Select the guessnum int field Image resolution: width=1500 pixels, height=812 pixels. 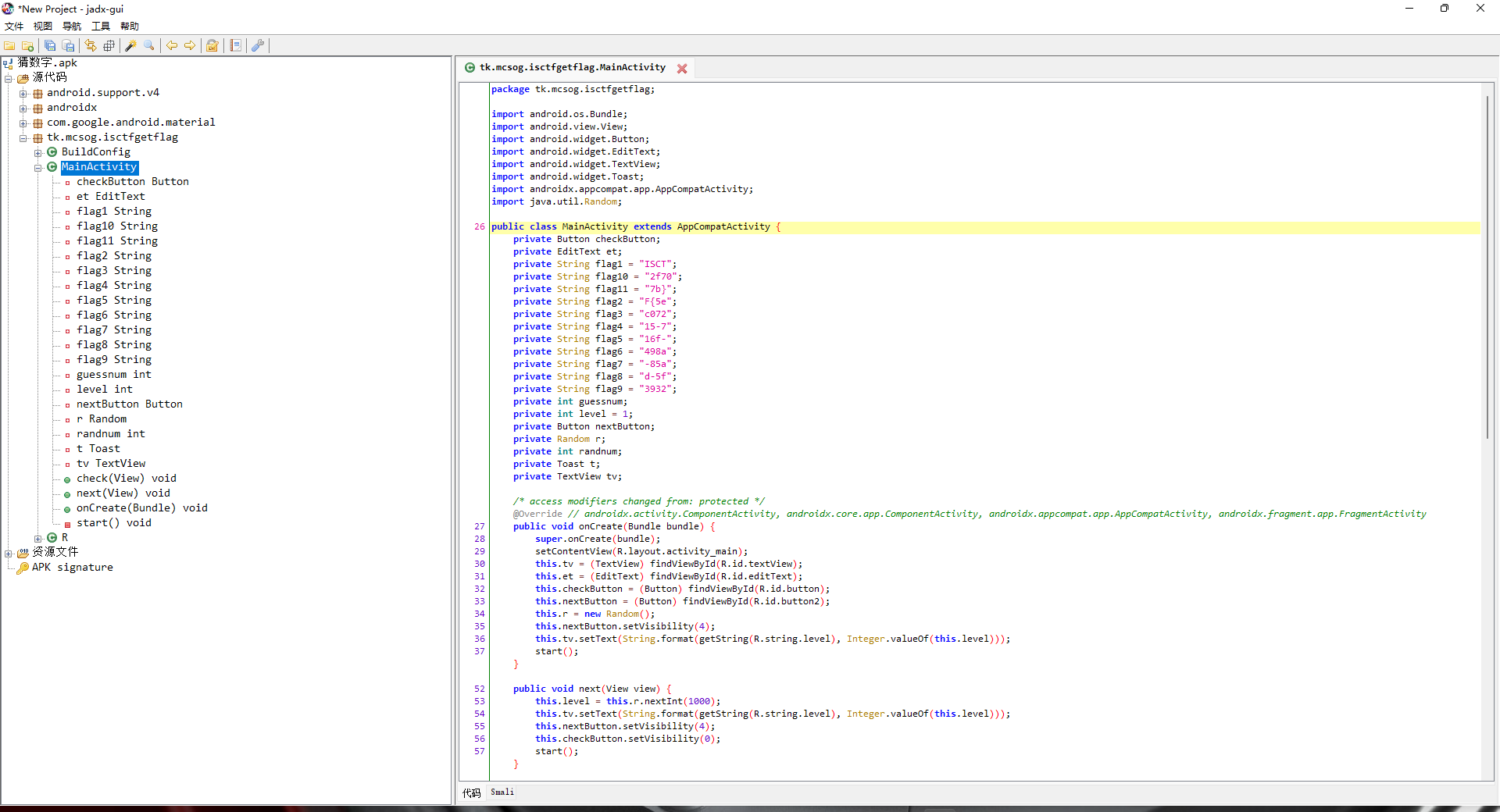pyautogui.click(x=114, y=375)
